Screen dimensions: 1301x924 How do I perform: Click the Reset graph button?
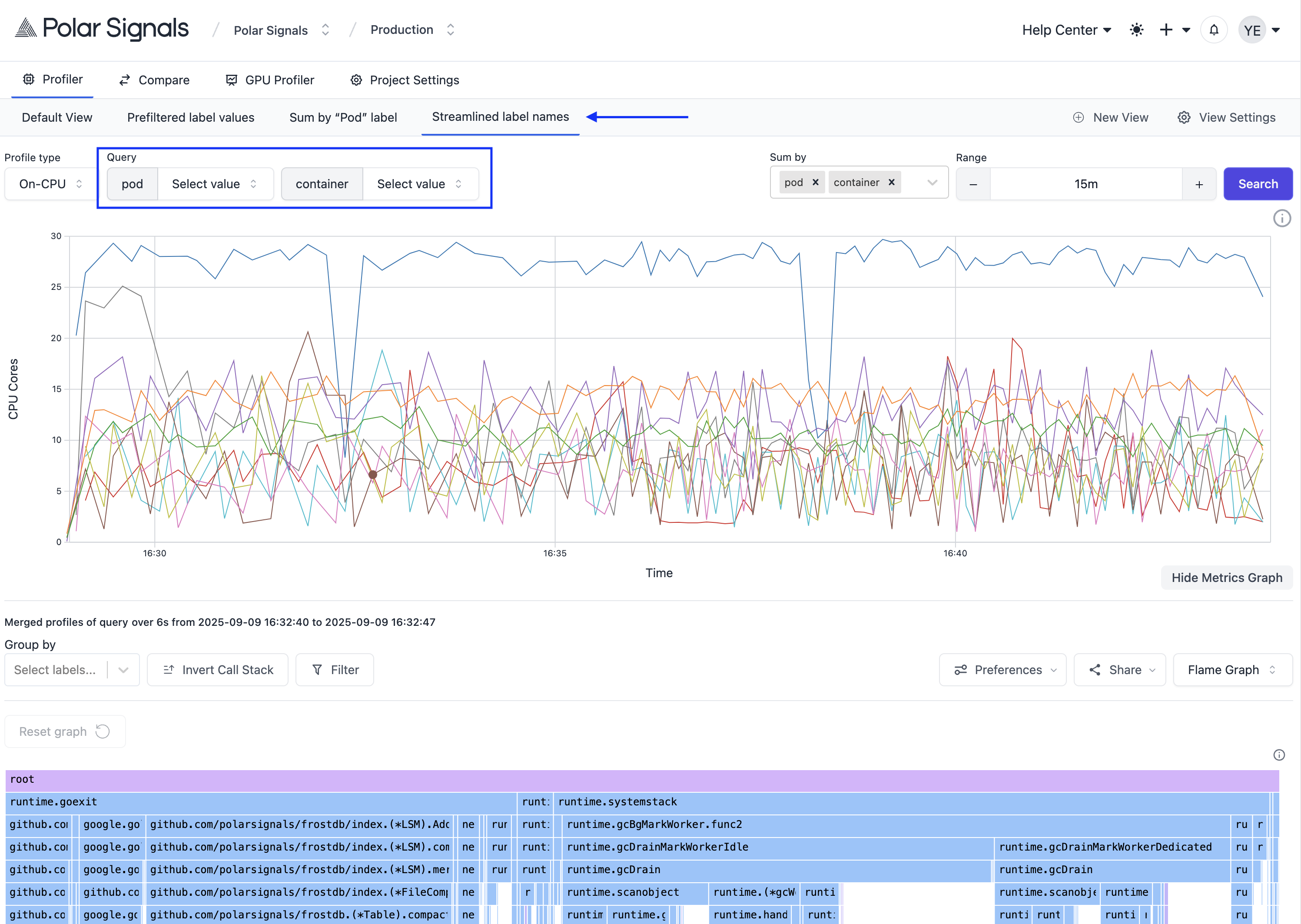coord(65,732)
